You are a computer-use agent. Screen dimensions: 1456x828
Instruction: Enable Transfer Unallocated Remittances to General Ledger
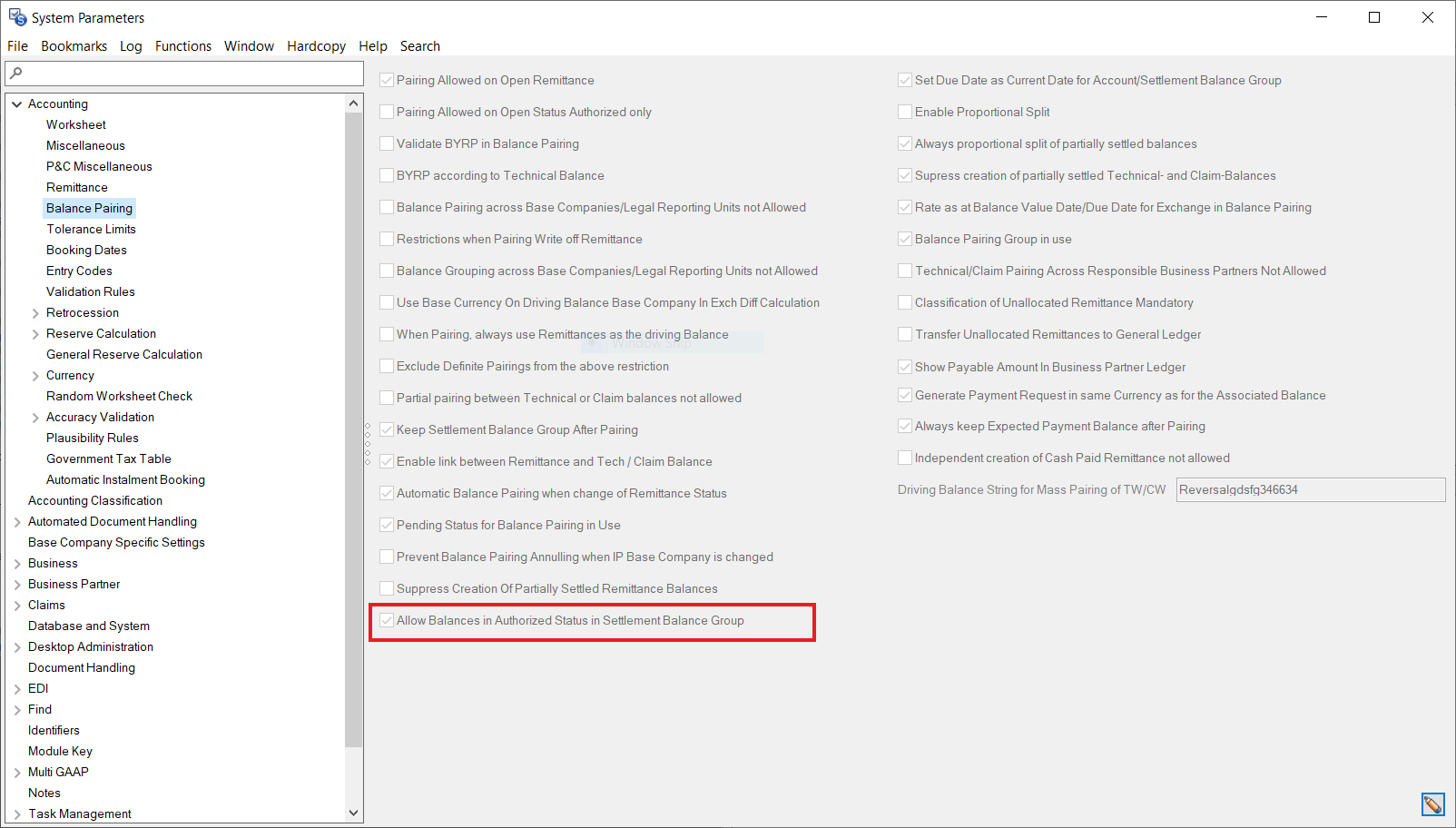tap(905, 334)
